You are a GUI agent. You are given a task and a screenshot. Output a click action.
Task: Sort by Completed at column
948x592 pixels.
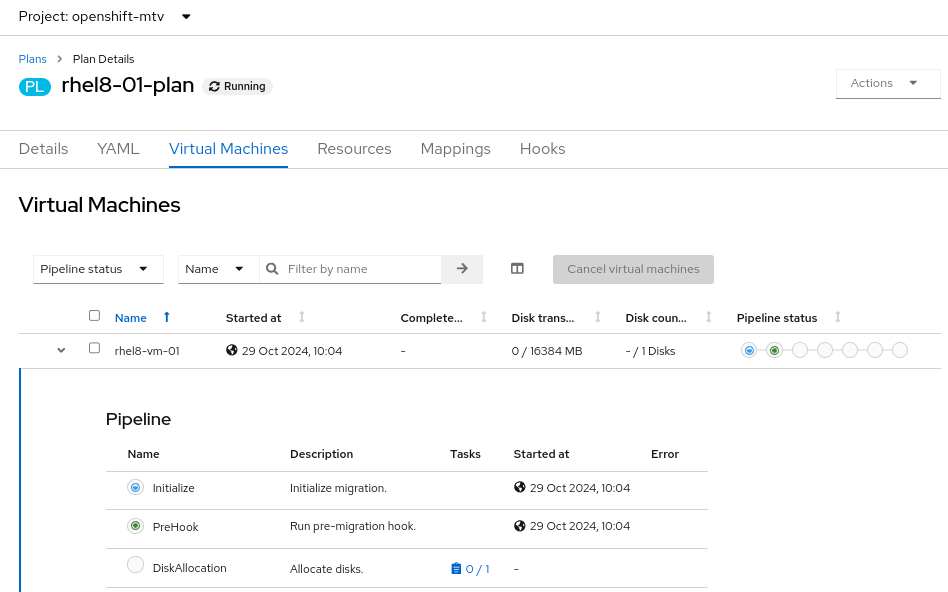(x=431, y=318)
